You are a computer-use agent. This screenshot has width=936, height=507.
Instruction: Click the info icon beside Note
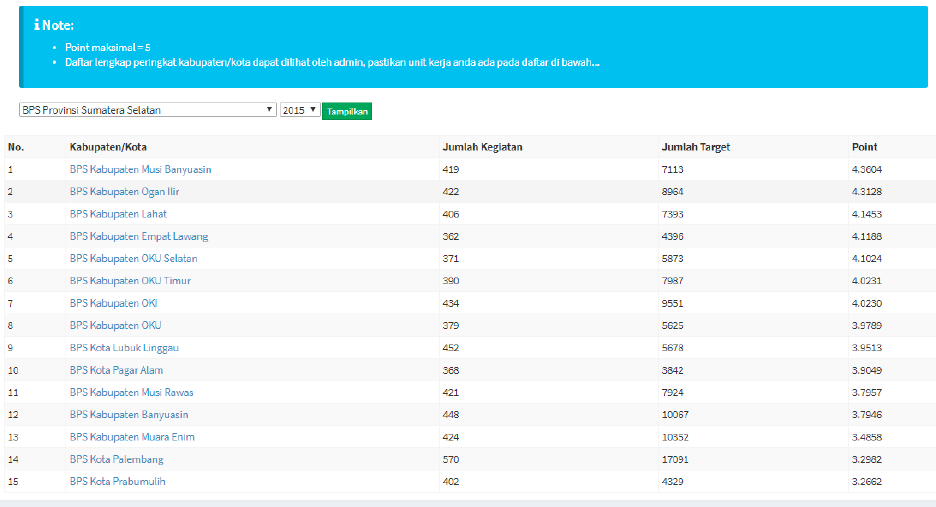(35, 25)
